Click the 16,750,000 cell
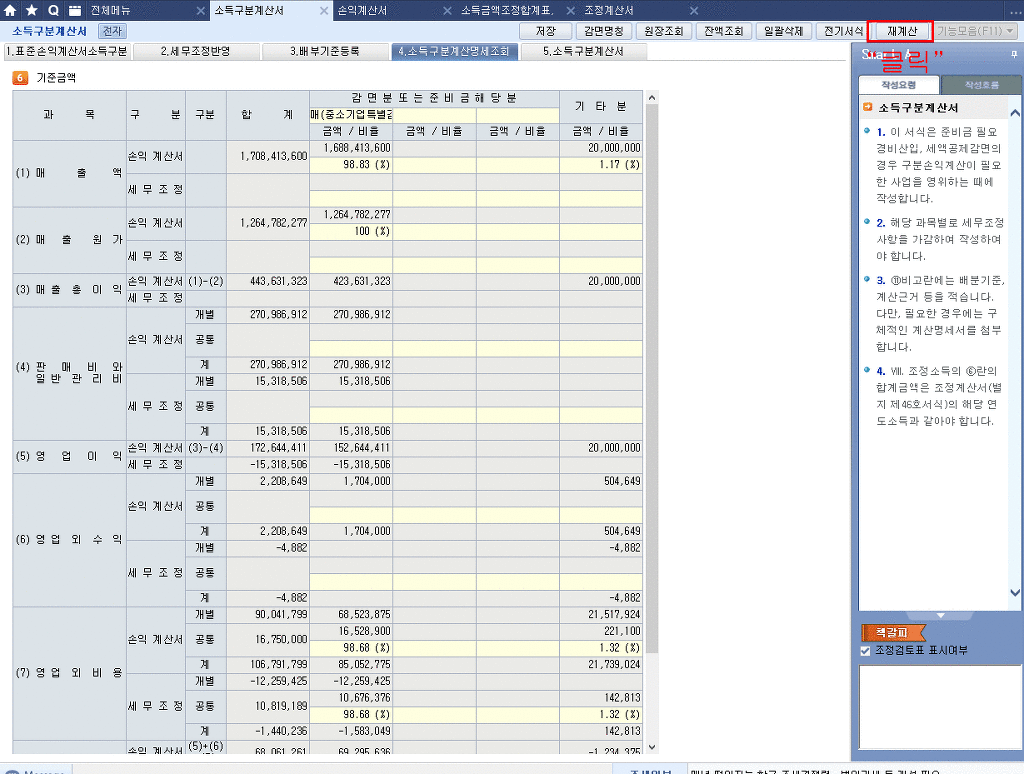This screenshot has height=774, width=1024. (x=268, y=639)
